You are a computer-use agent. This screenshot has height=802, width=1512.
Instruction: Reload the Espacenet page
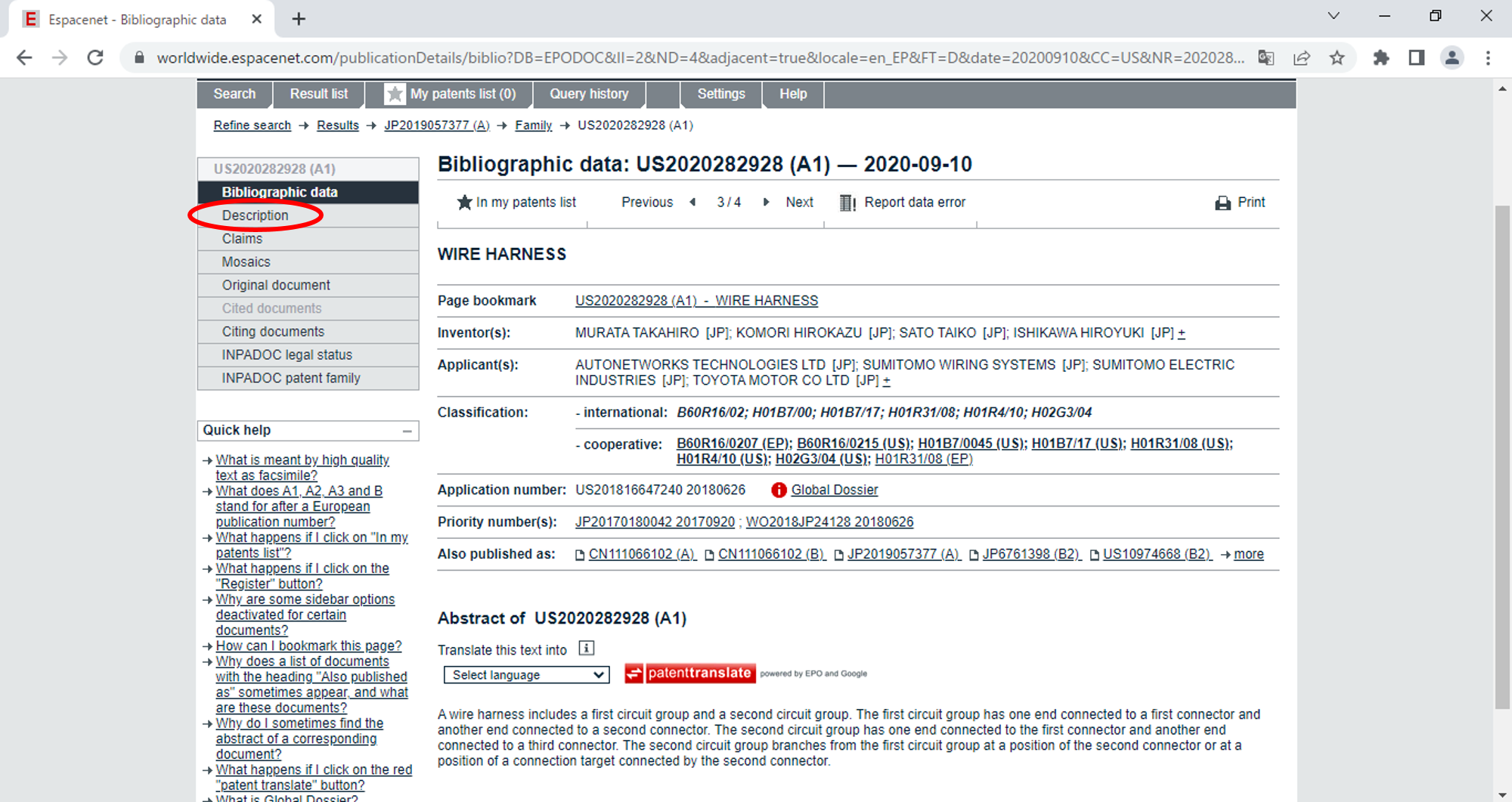[95, 57]
